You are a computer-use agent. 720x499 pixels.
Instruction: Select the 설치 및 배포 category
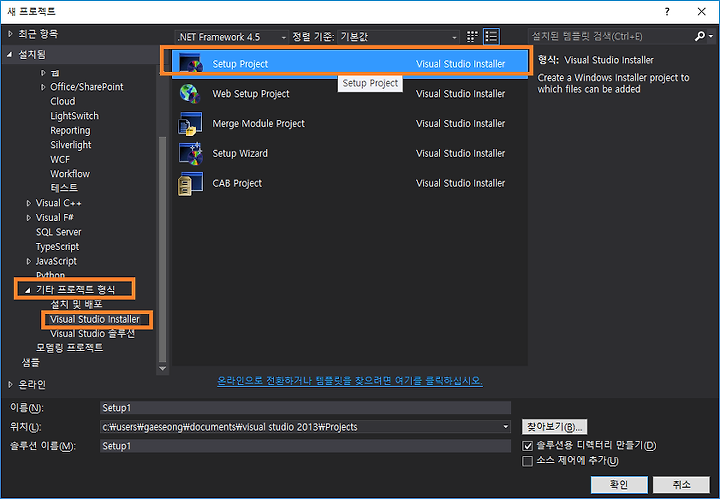tap(76, 304)
